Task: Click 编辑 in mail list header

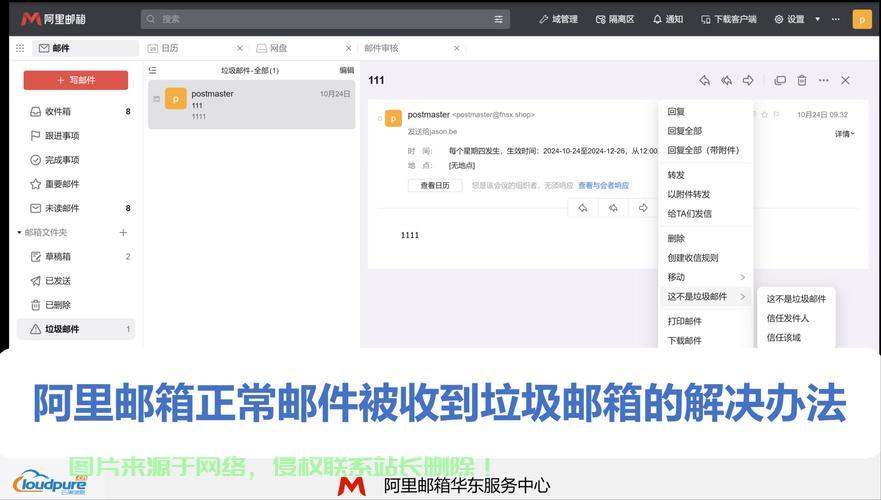Action: pyautogui.click(x=347, y=70)
